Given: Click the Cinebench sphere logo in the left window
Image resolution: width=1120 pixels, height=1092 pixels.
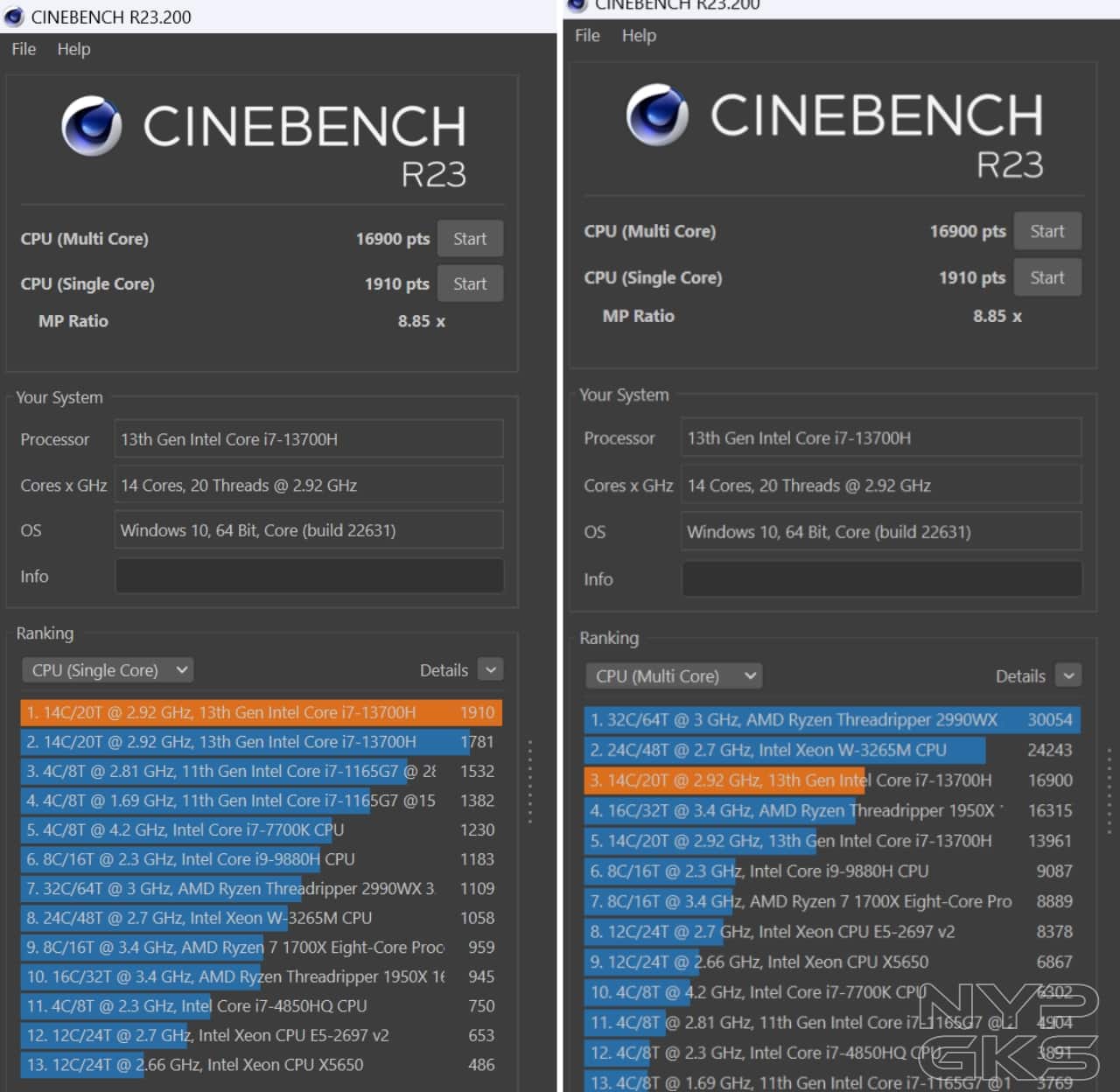Looking at the screenshot, I should 92,126.
